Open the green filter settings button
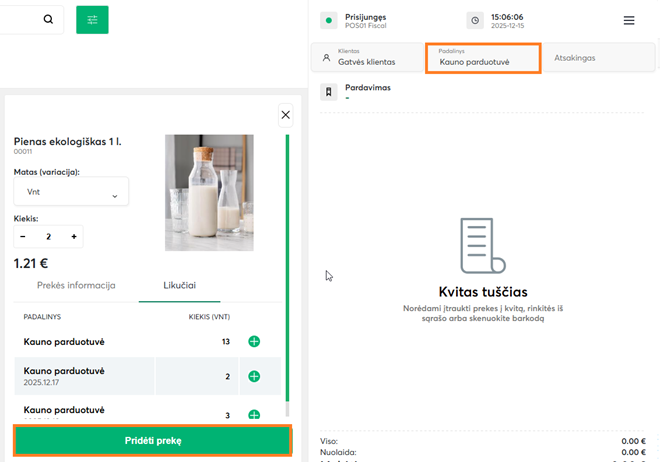 pyautogui.click(x=92, y=20)
